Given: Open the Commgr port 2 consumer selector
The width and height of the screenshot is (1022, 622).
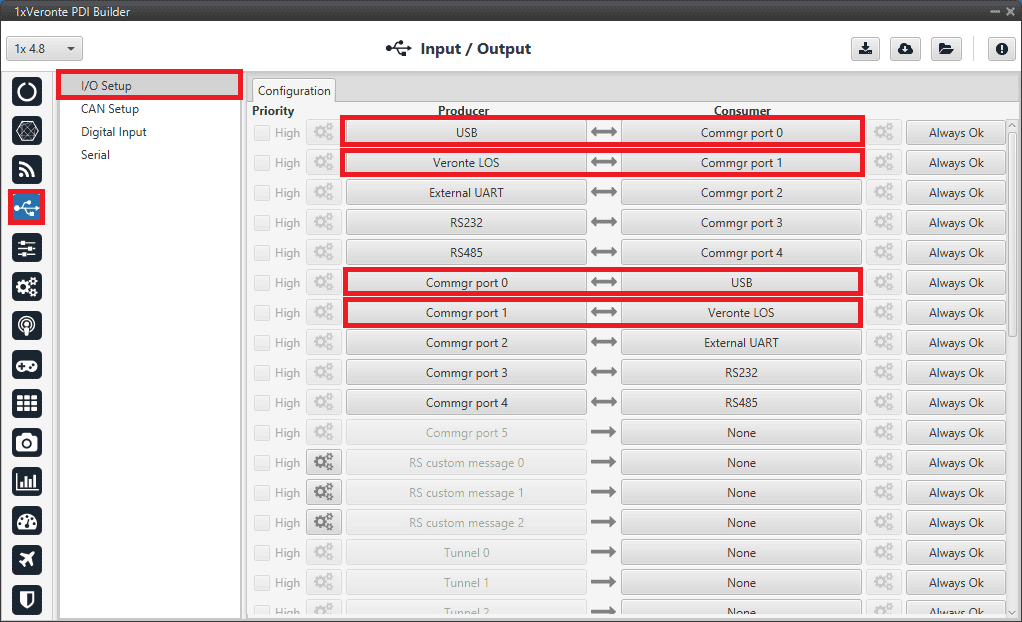Looking at the screenshot, I should click(741, 193).
